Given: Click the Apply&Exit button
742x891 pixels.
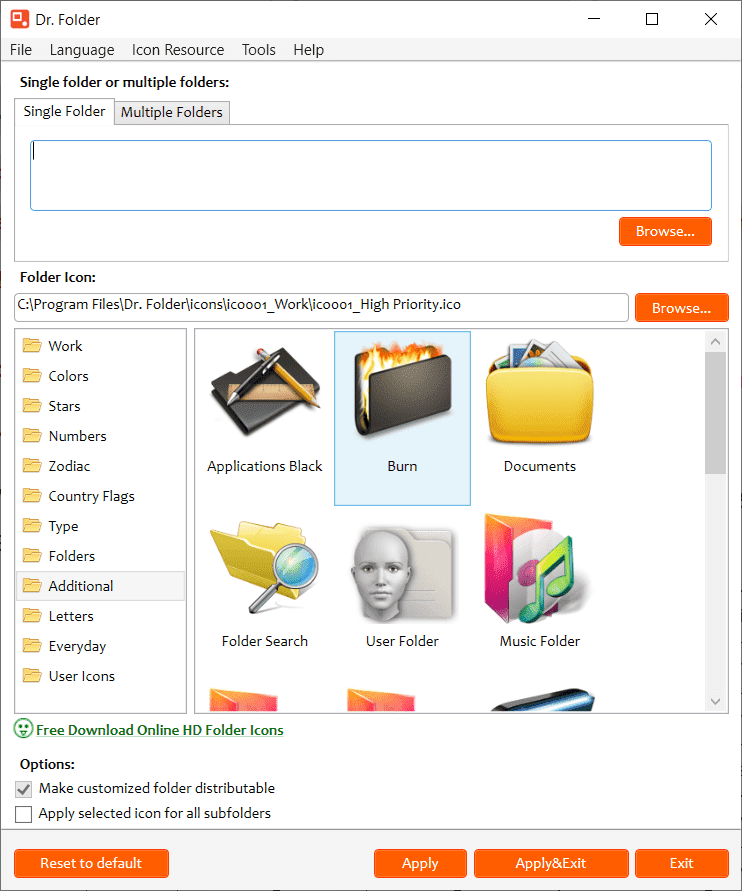Looking at the screenshot, I should pyautogui.click(x=551, y=863).
